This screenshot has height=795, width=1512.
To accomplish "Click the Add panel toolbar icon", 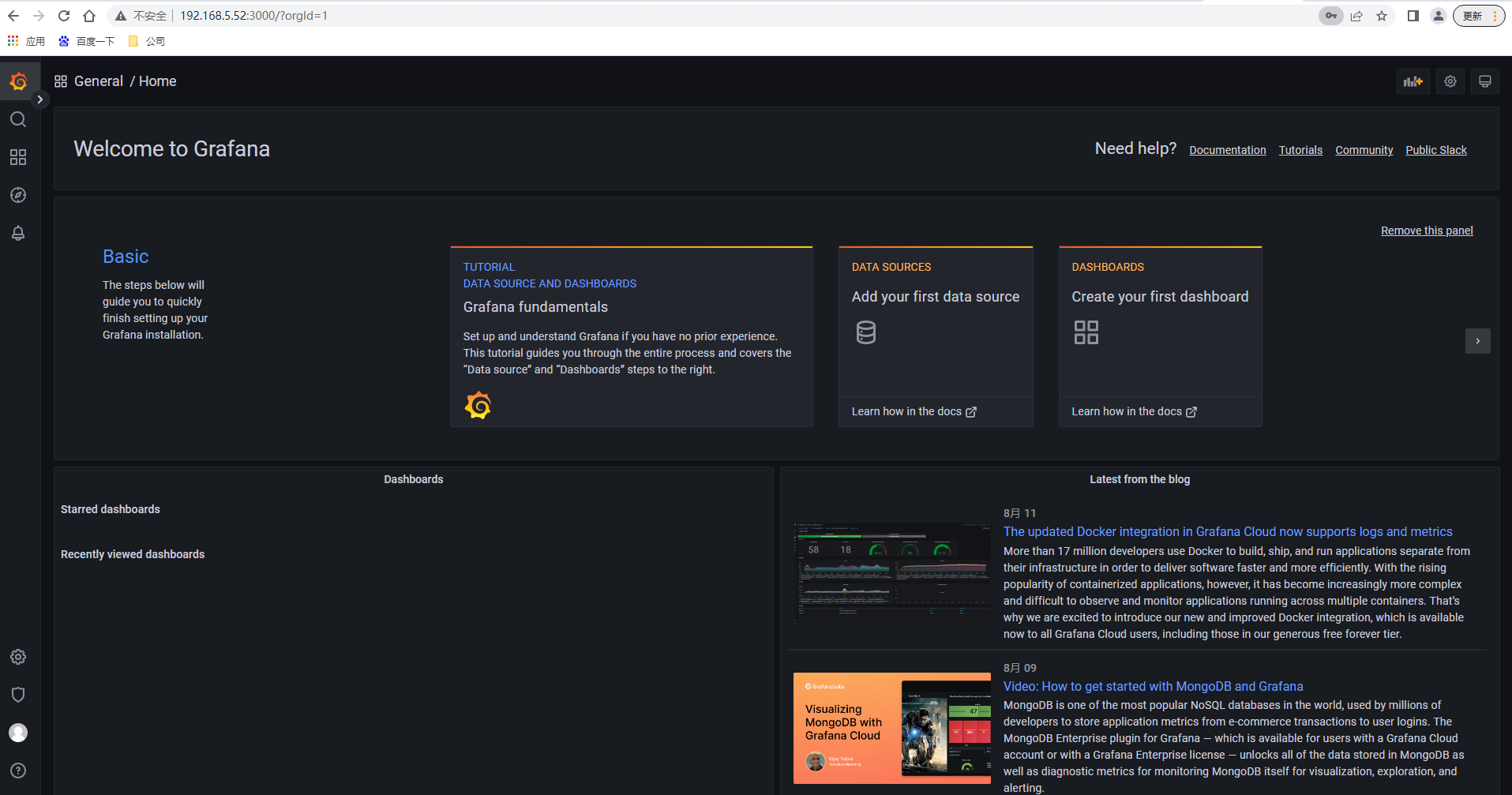I will (1413, 81).
